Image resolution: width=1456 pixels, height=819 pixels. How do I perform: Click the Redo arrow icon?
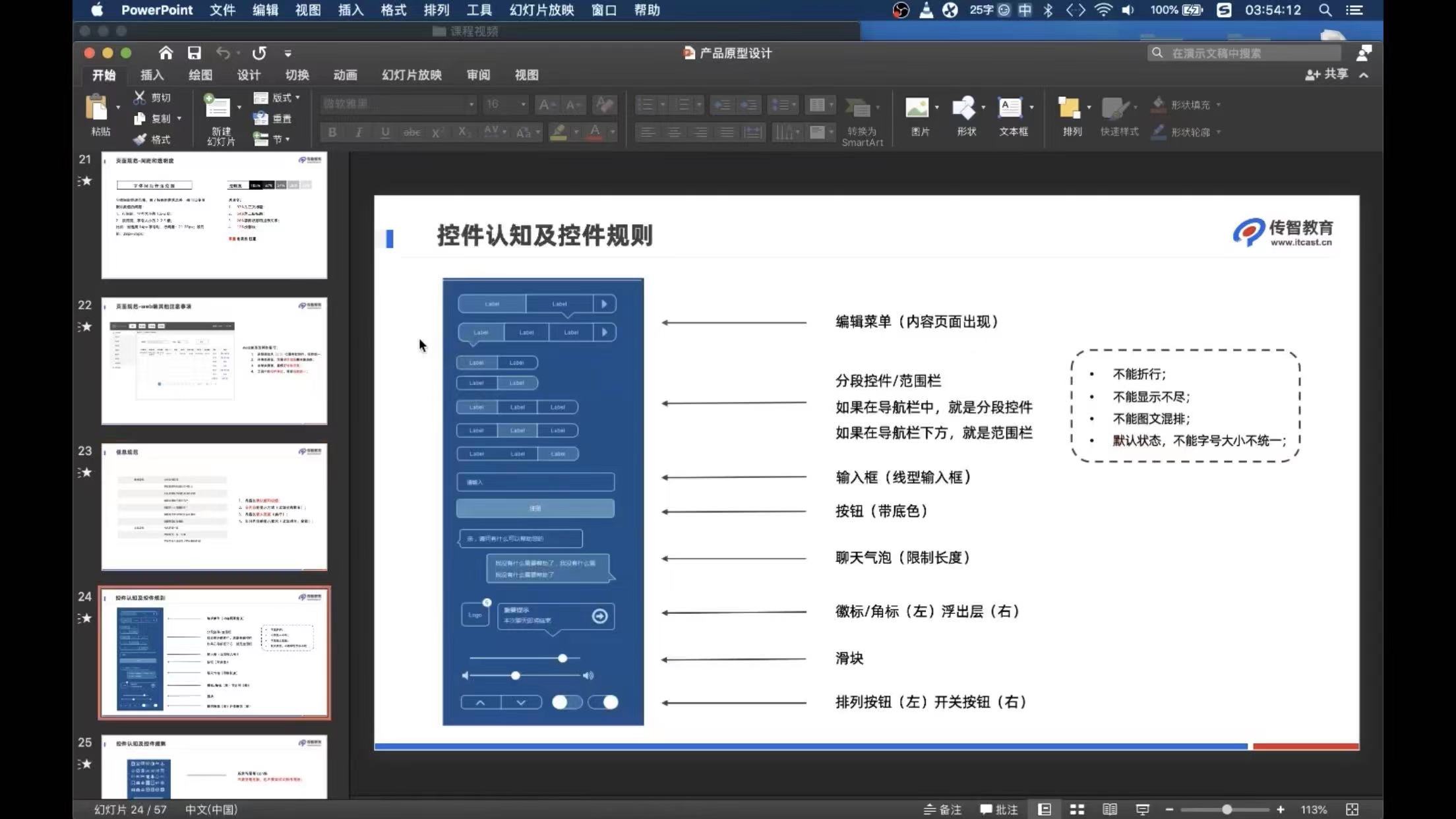pyautogui.click(x=259, y=53)
